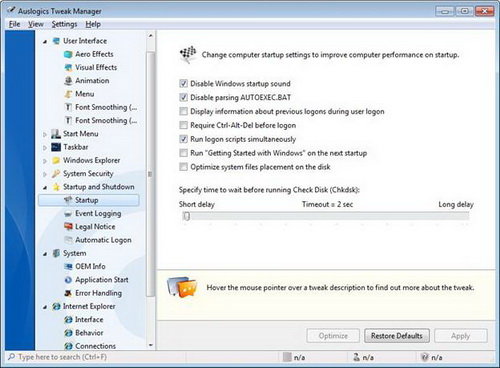Enable display of previous logons information
500x368 pixels.
[x=183, y=111]
